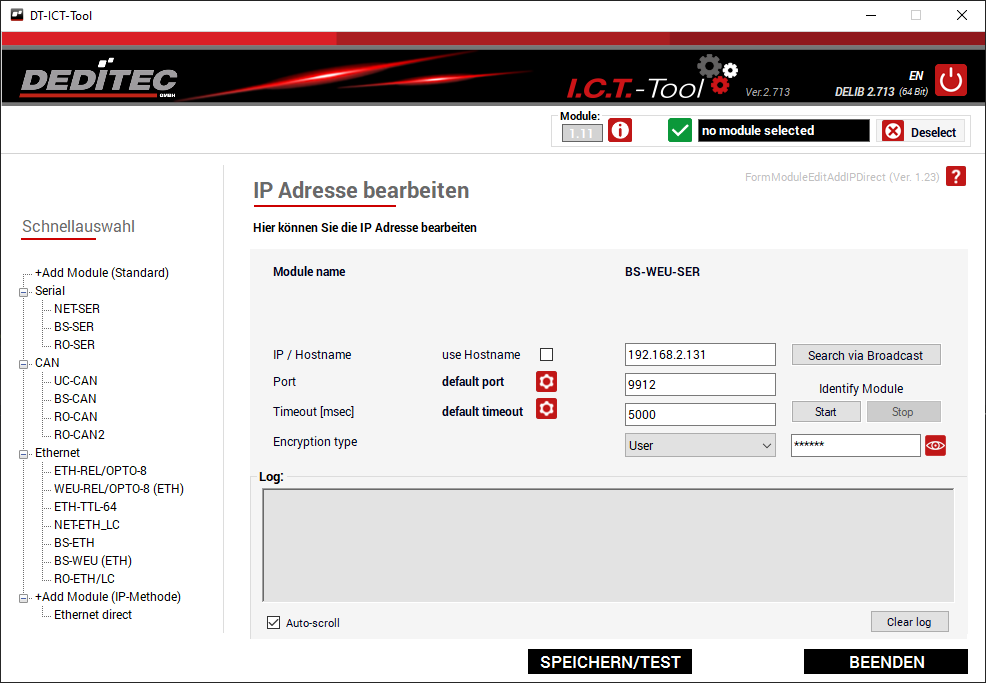This screenshot has width=986, height=683.
Task: Click the red help question mark icon
Action: pos(956,177)
